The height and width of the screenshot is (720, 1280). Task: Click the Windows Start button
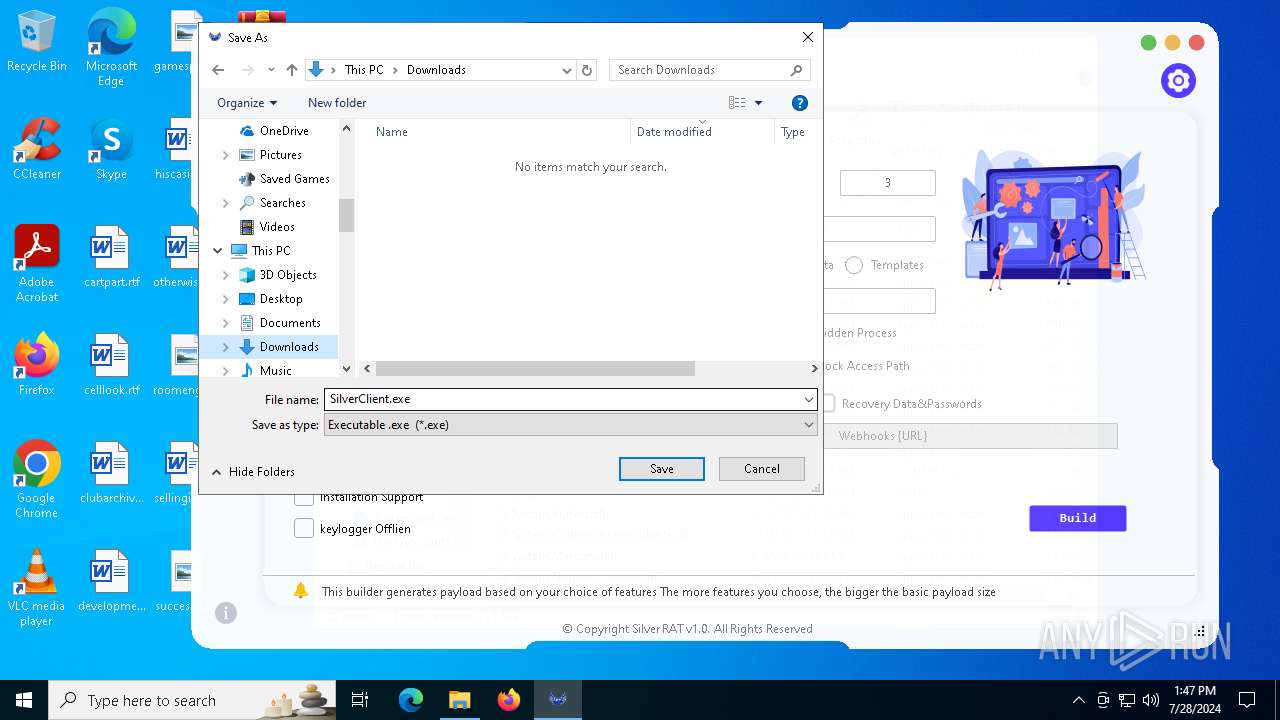pyautogui.click(x=24, y=700)
